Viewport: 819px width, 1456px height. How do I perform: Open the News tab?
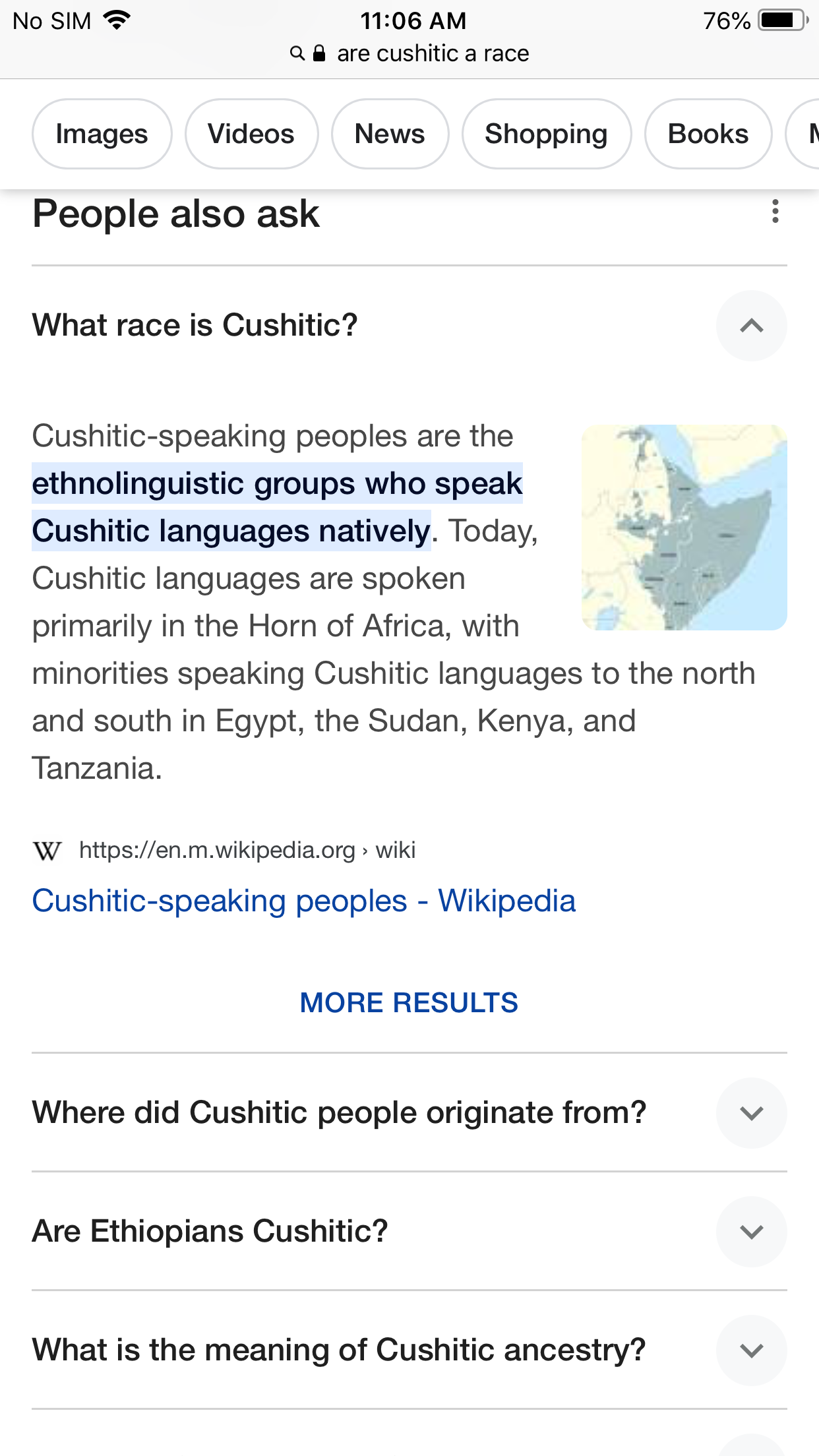(390, 134)
